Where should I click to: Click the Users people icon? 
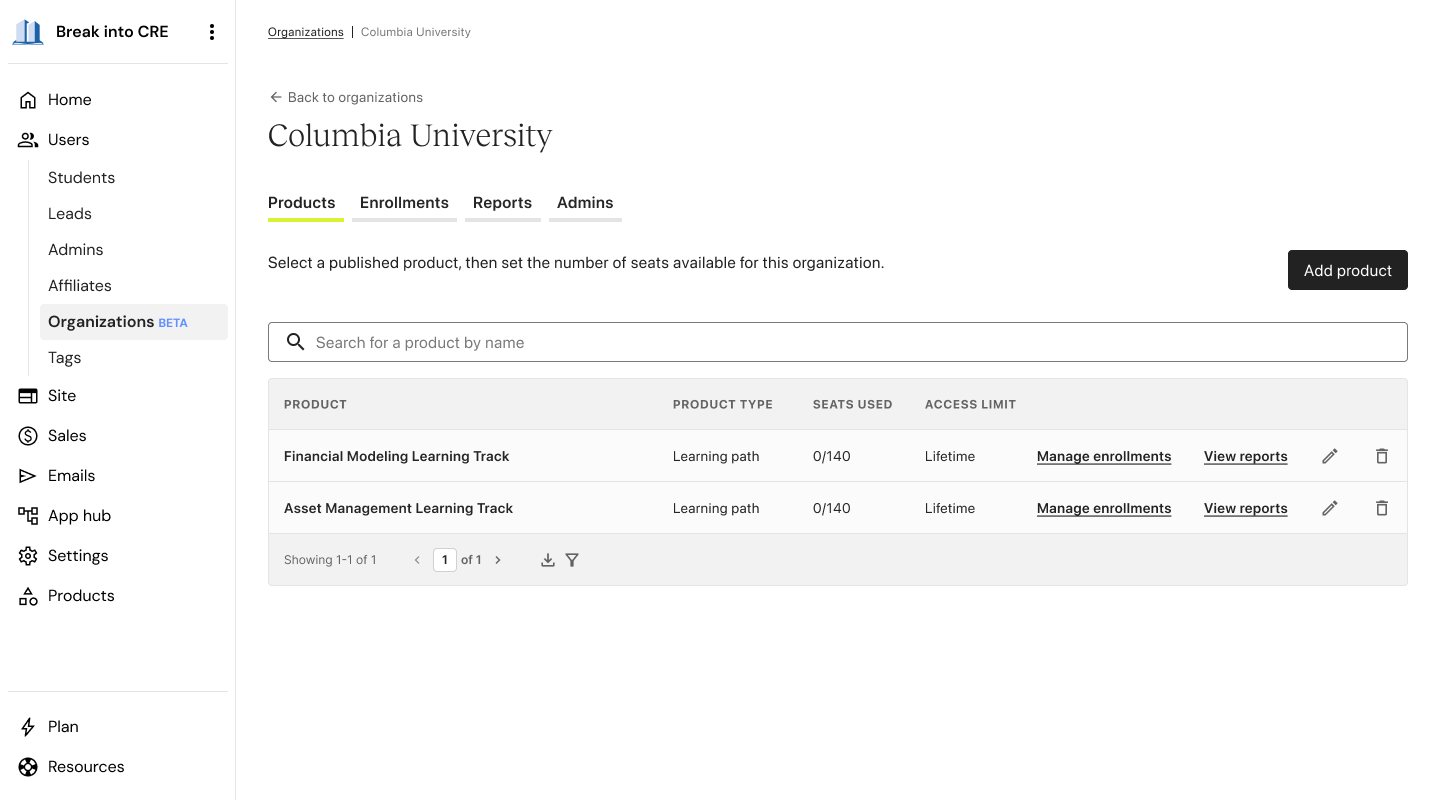[x=28, y=140]
